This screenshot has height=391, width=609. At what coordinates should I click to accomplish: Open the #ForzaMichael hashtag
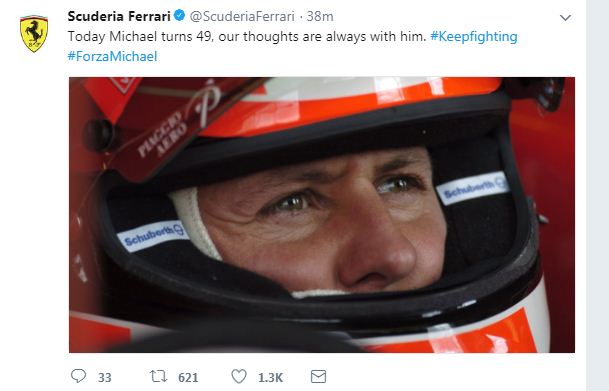112,56
